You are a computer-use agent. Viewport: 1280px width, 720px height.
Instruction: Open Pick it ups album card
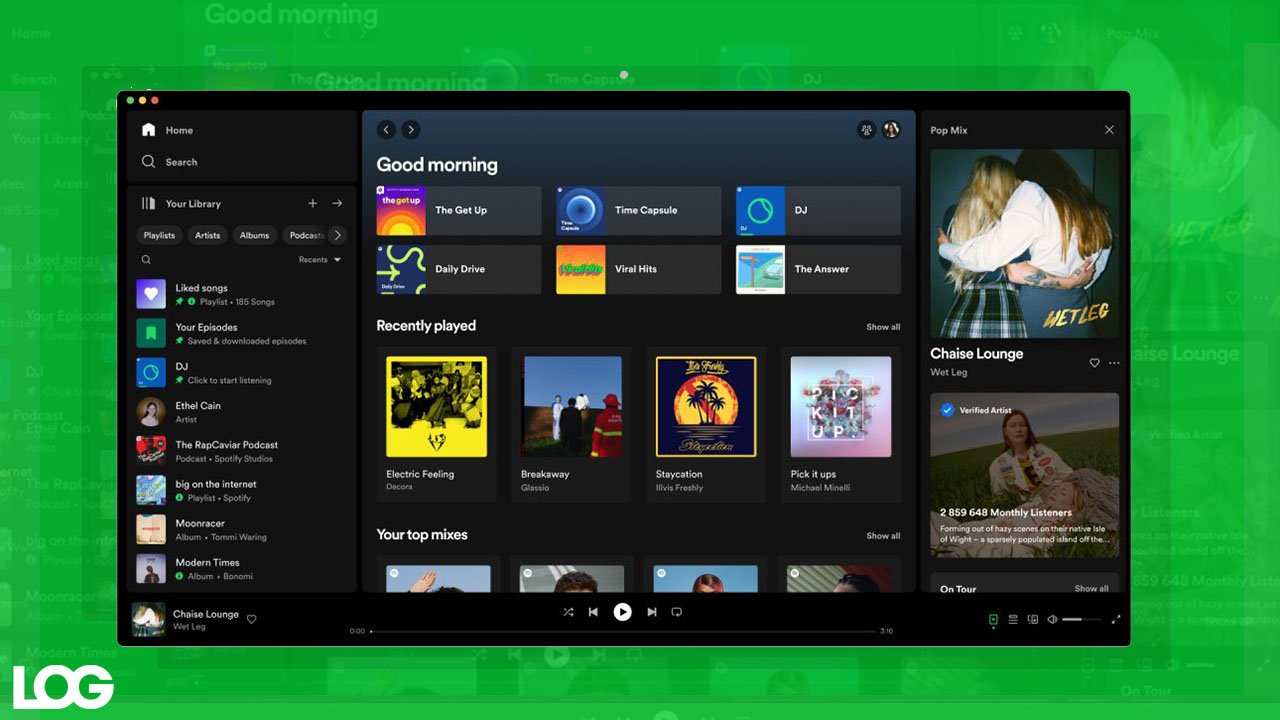click(841, 424)
